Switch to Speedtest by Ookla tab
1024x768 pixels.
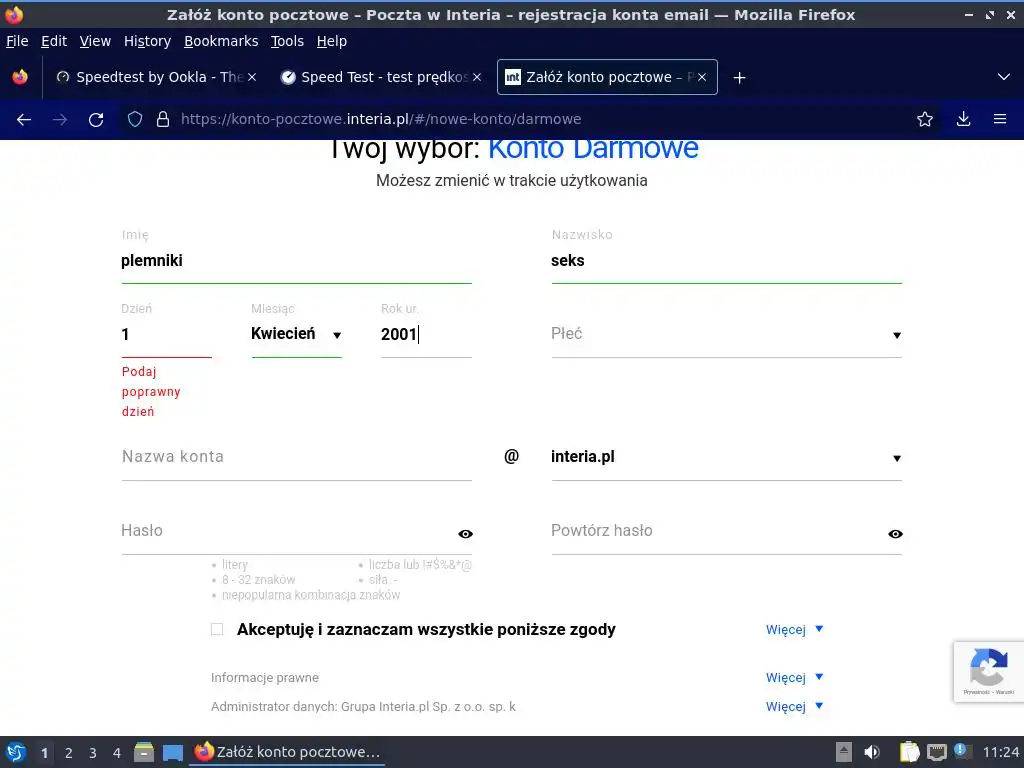[x=157, y=77]
